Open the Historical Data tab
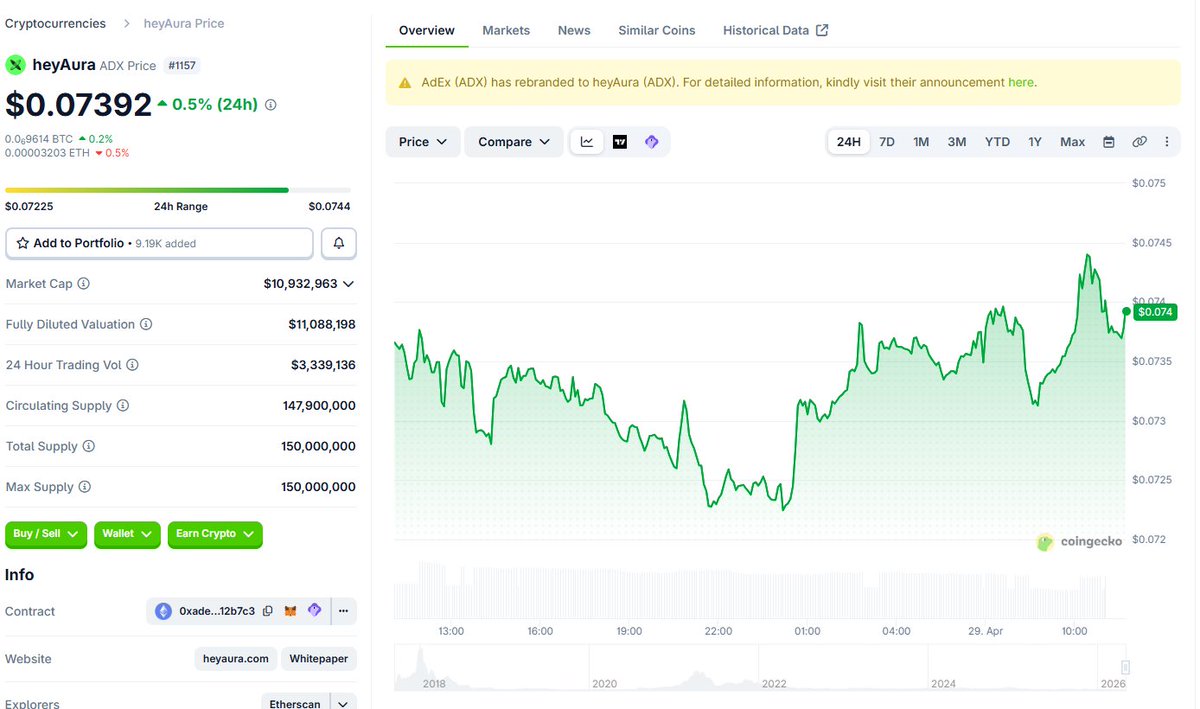This screenshot has width=1200, height=709. (x=775, y=30)
